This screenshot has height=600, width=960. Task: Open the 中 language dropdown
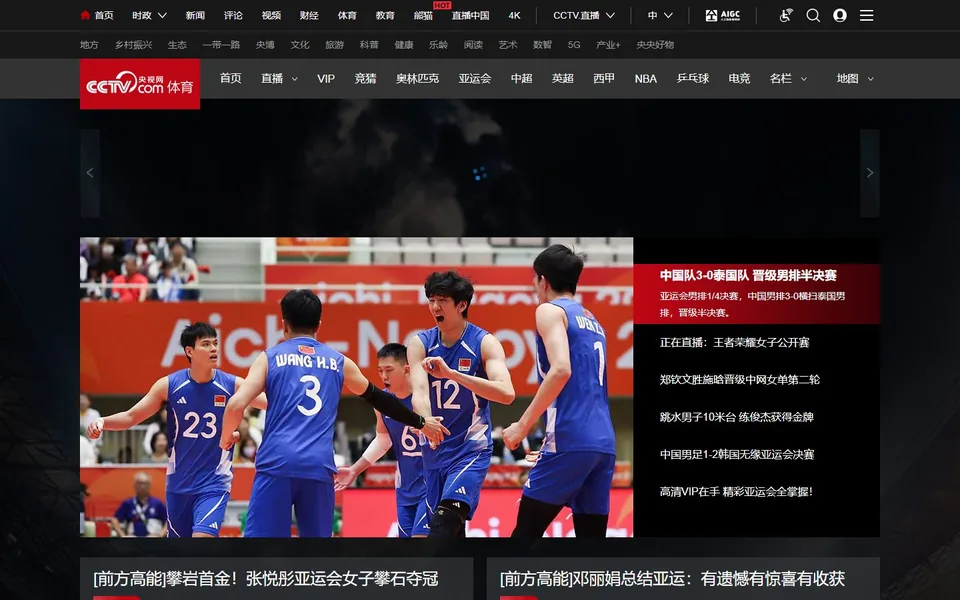pos(660,15)
